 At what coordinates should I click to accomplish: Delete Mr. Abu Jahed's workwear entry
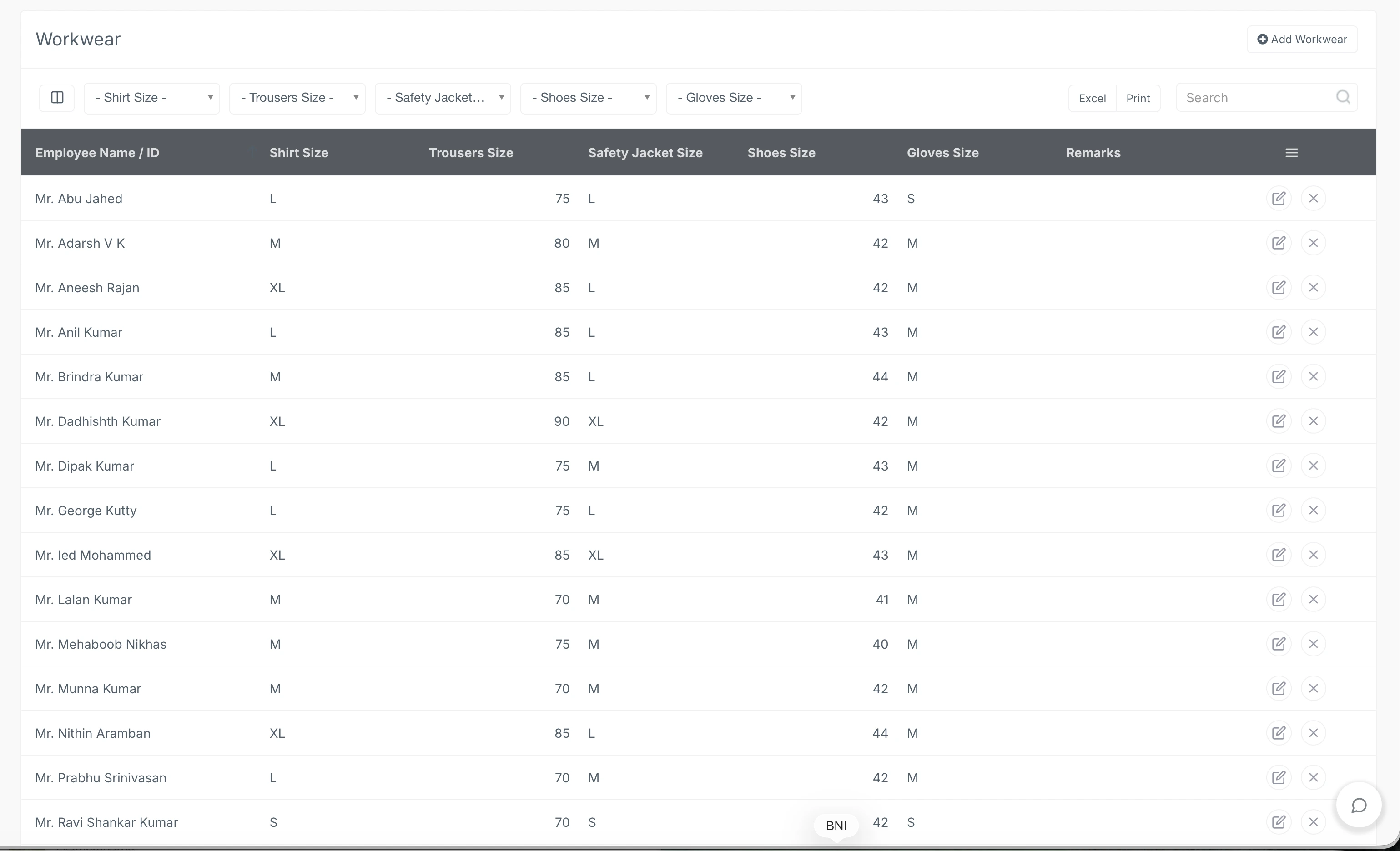tap(1313, 199)
